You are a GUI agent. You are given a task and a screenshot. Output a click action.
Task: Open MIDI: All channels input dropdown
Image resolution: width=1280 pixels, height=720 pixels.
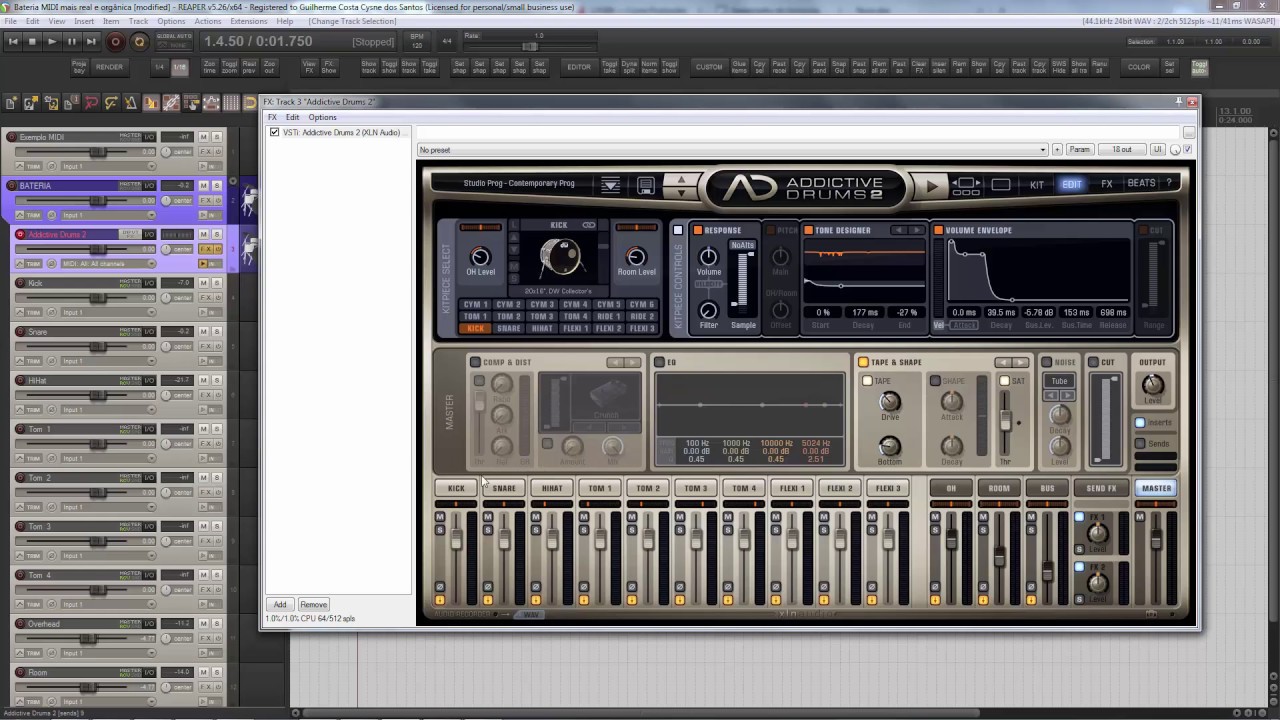[x=107, y=264]
